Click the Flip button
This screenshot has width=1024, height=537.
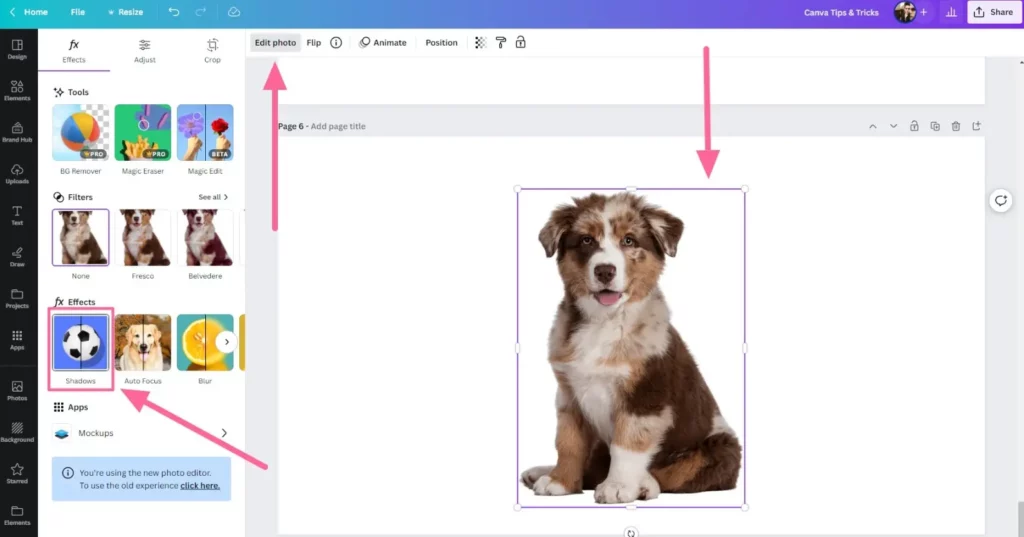313,42
